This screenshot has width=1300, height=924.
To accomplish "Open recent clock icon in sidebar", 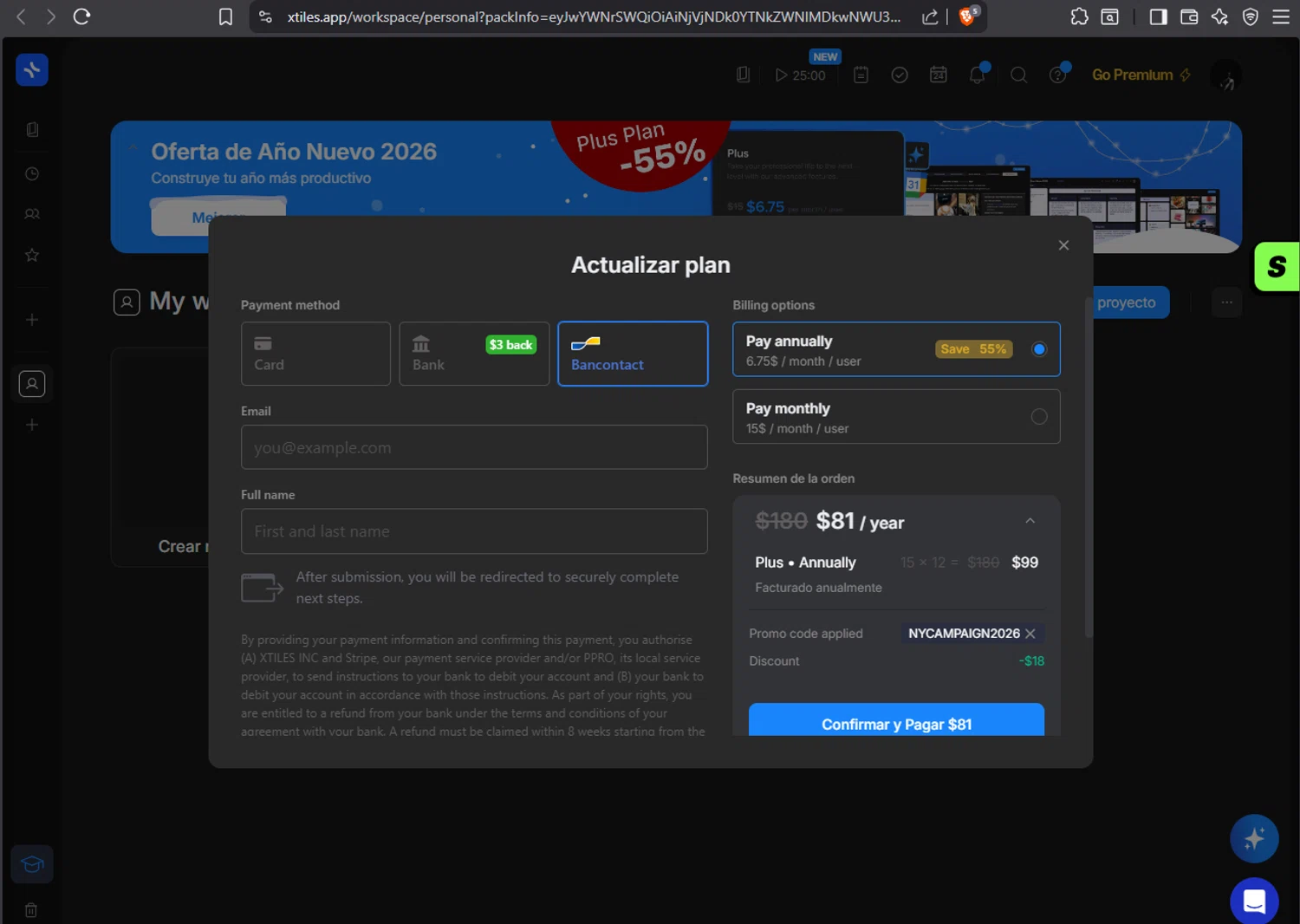I will pyautogui.click(x=32, y=173).
